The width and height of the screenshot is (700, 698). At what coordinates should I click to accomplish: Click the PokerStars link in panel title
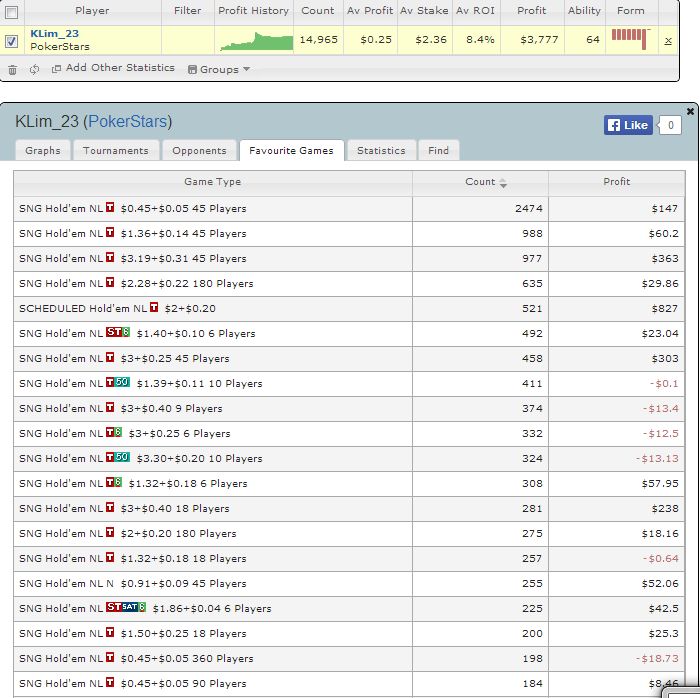point(127,121)
